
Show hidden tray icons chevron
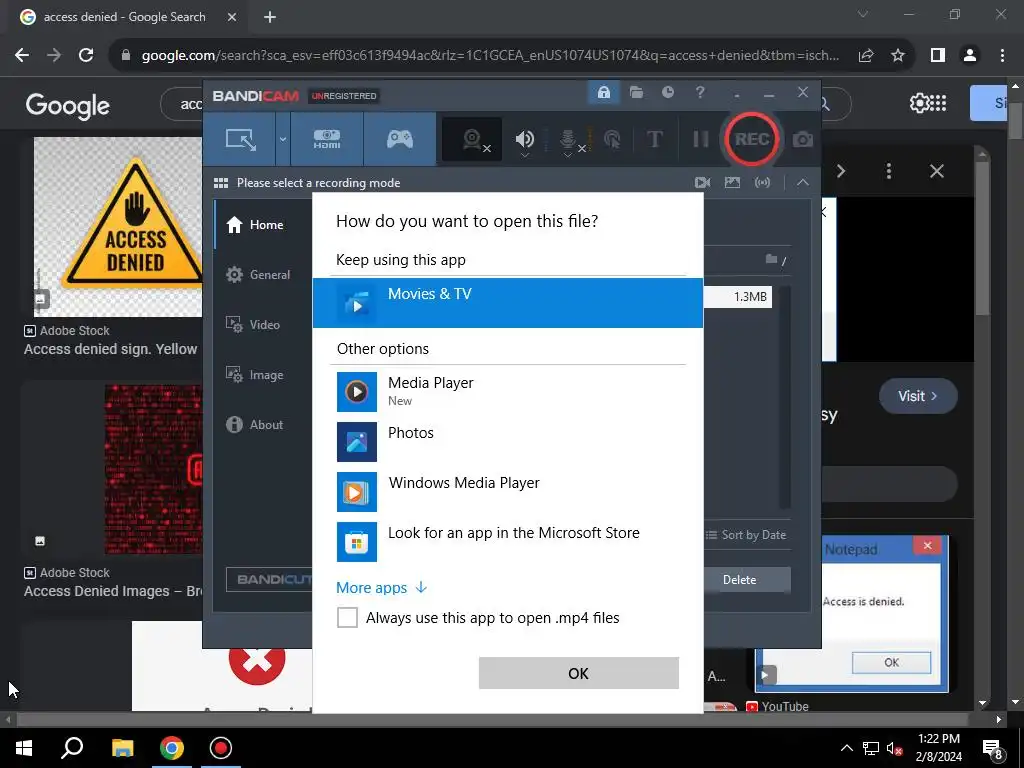click(846, 748)
